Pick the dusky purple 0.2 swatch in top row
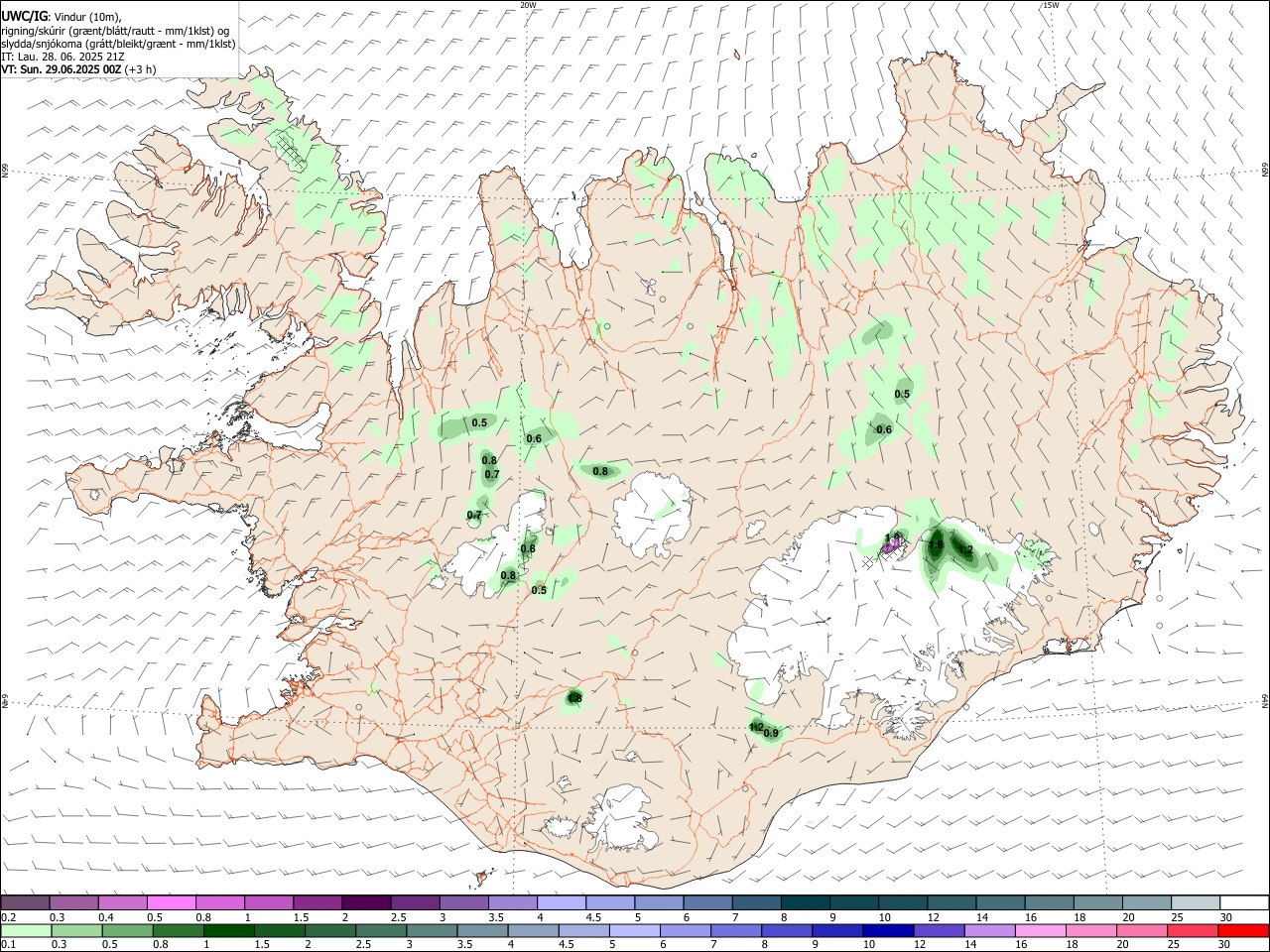Image resolution: width=1270 pixels, height=952 pixels. point(25,903)
